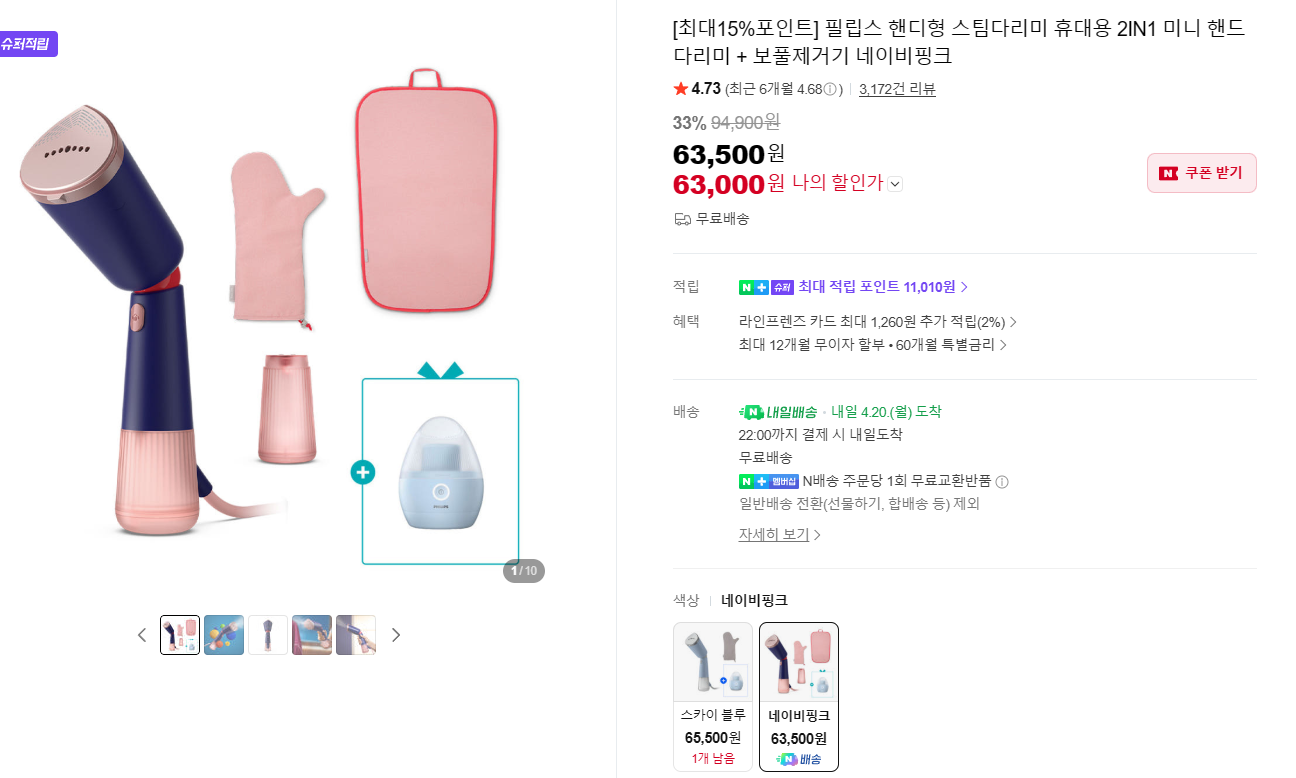The image size is (1296, 778).
Task: Click the truck icon next to 무료배송
Action: pos(683,218)
